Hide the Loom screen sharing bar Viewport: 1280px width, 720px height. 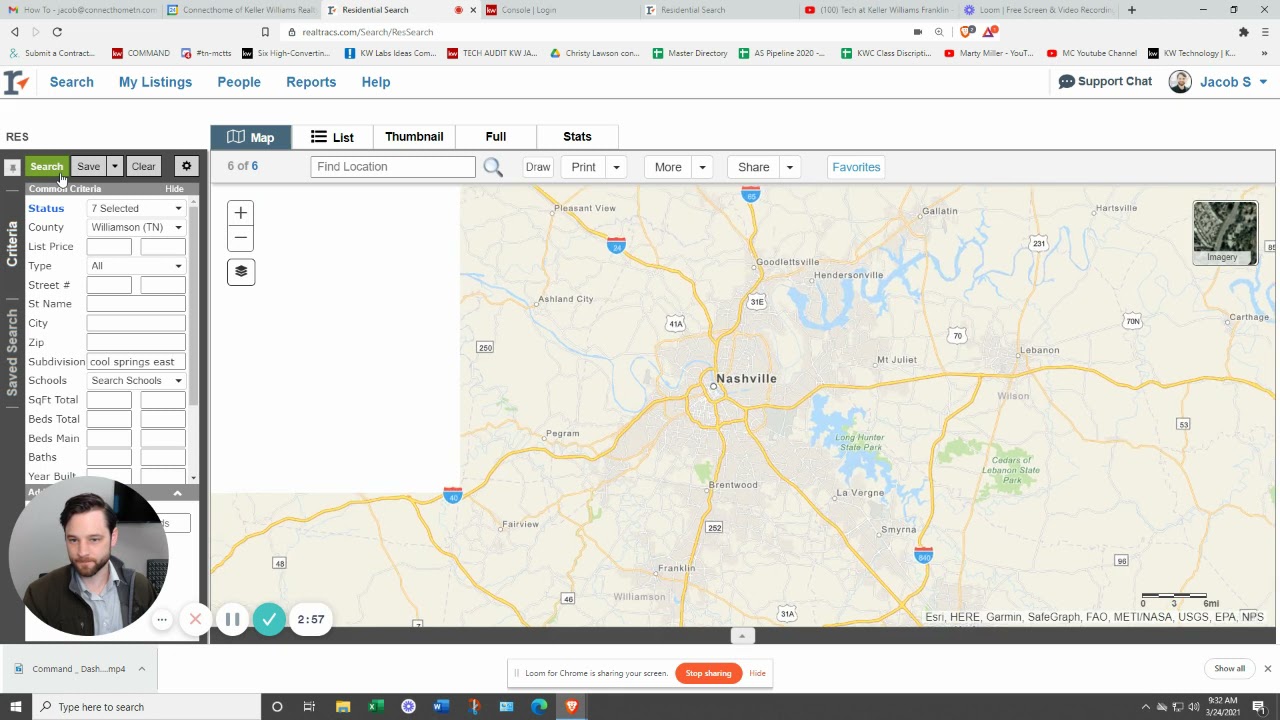[x=757, y=673]
